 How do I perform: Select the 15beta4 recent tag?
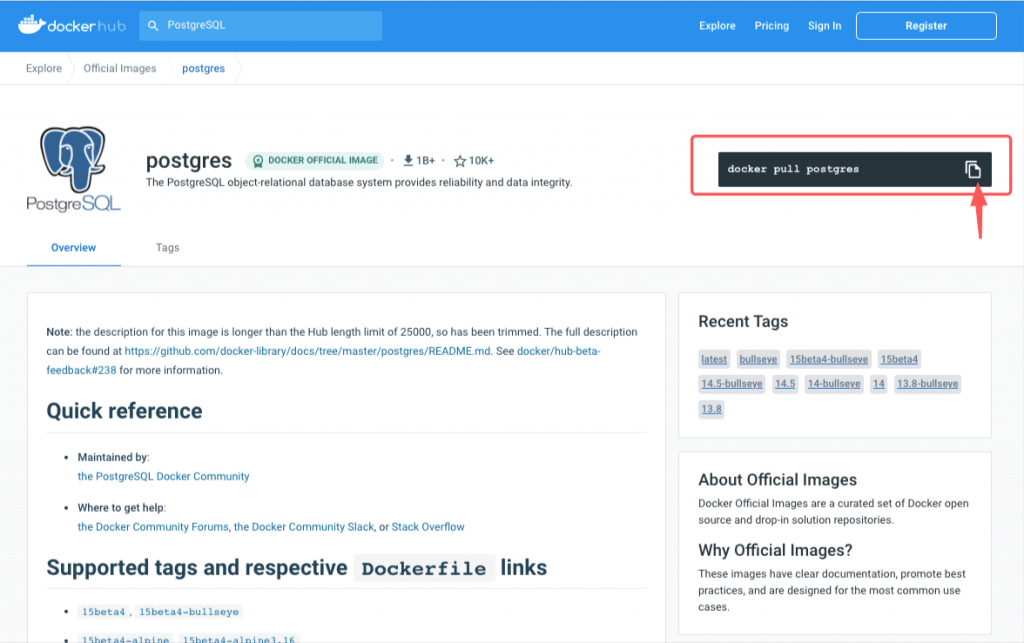click(x=899, y=359)
